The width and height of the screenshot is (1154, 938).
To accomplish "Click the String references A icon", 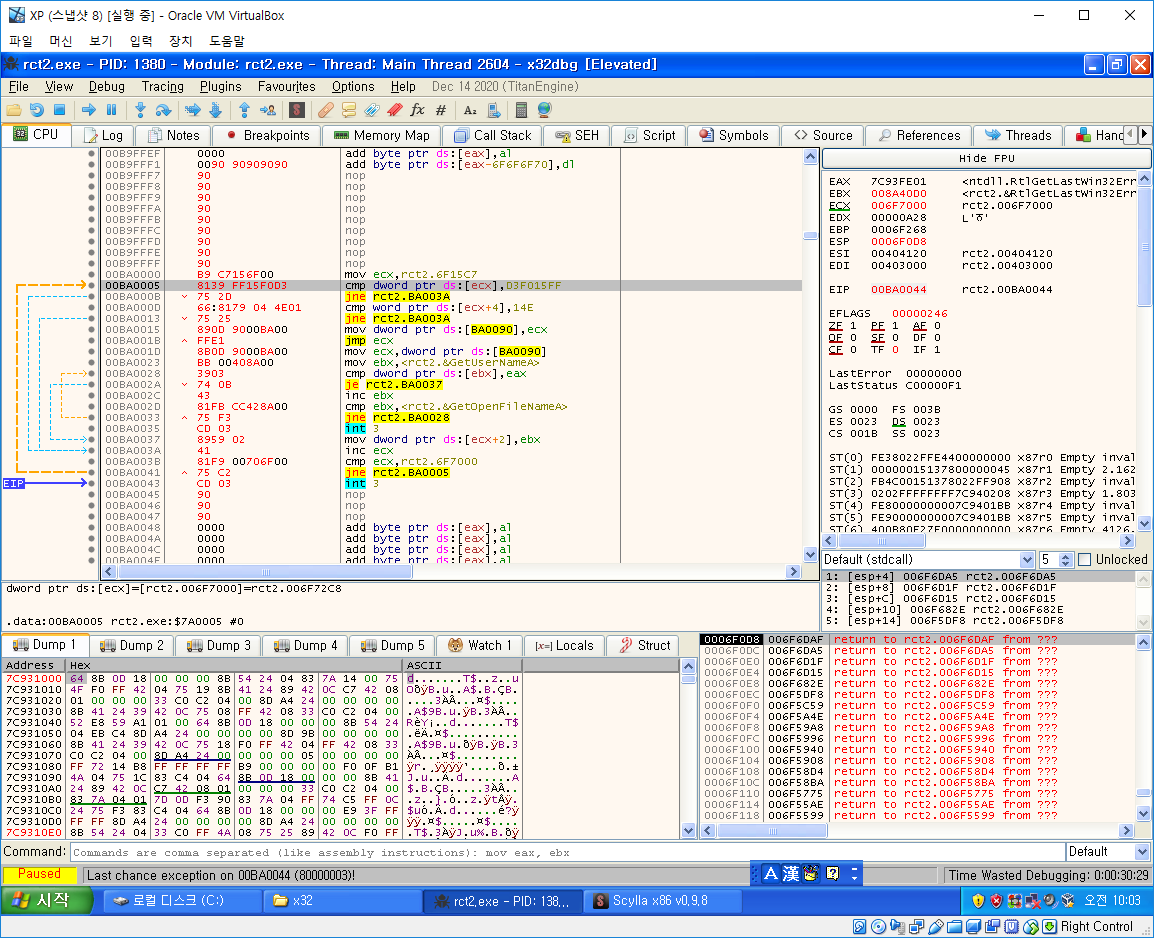I will click(470, 110).
